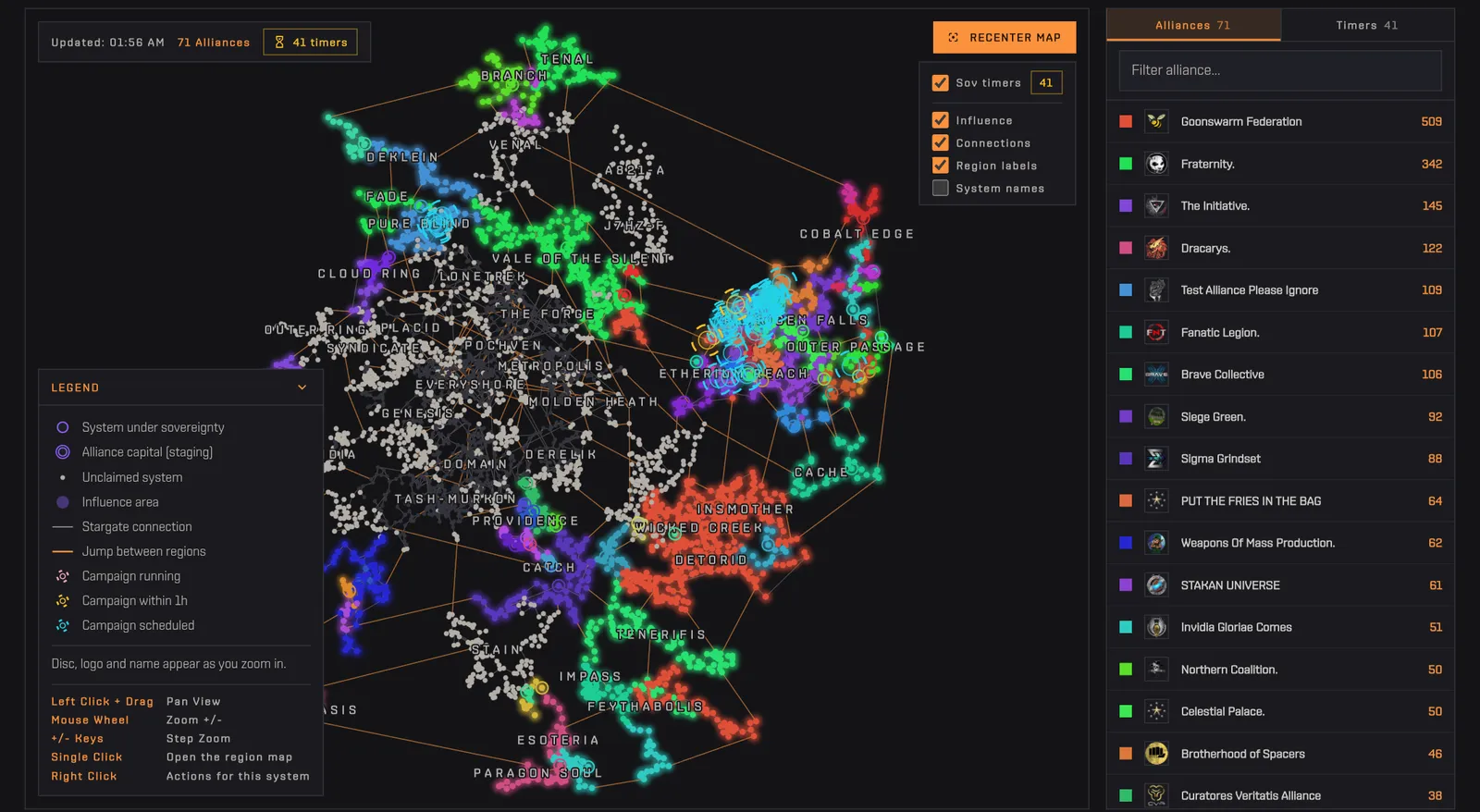This screenshot has width=1480, height=812.
Task: Toggle the Connections checkbox off
Action: 941,142
